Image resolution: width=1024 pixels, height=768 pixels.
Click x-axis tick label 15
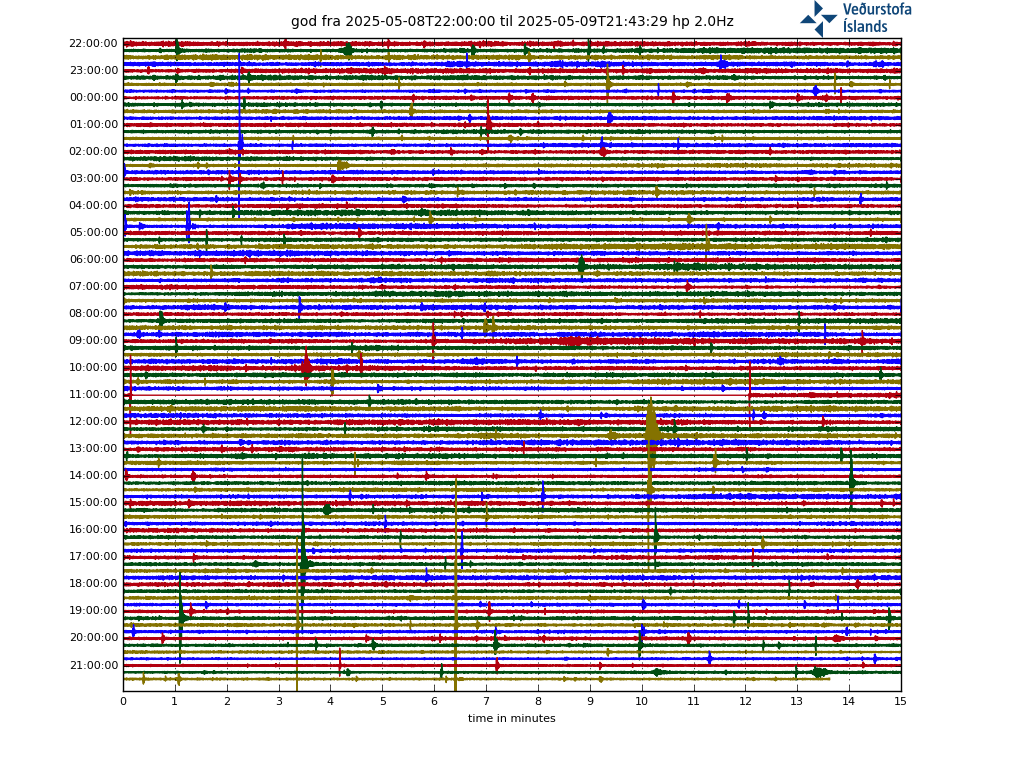901,701
